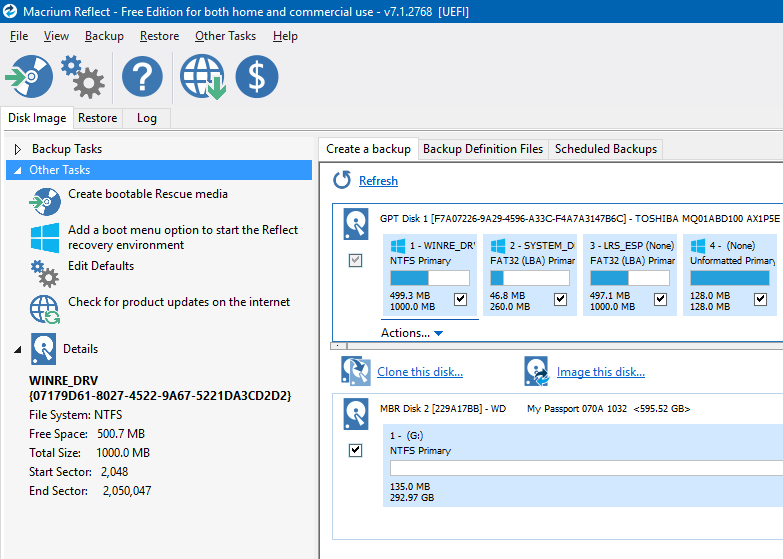Click the Windows flag on SYSTEM_DRV partition
The width and height of the screenshot is (783, 559).
(498, 246)
